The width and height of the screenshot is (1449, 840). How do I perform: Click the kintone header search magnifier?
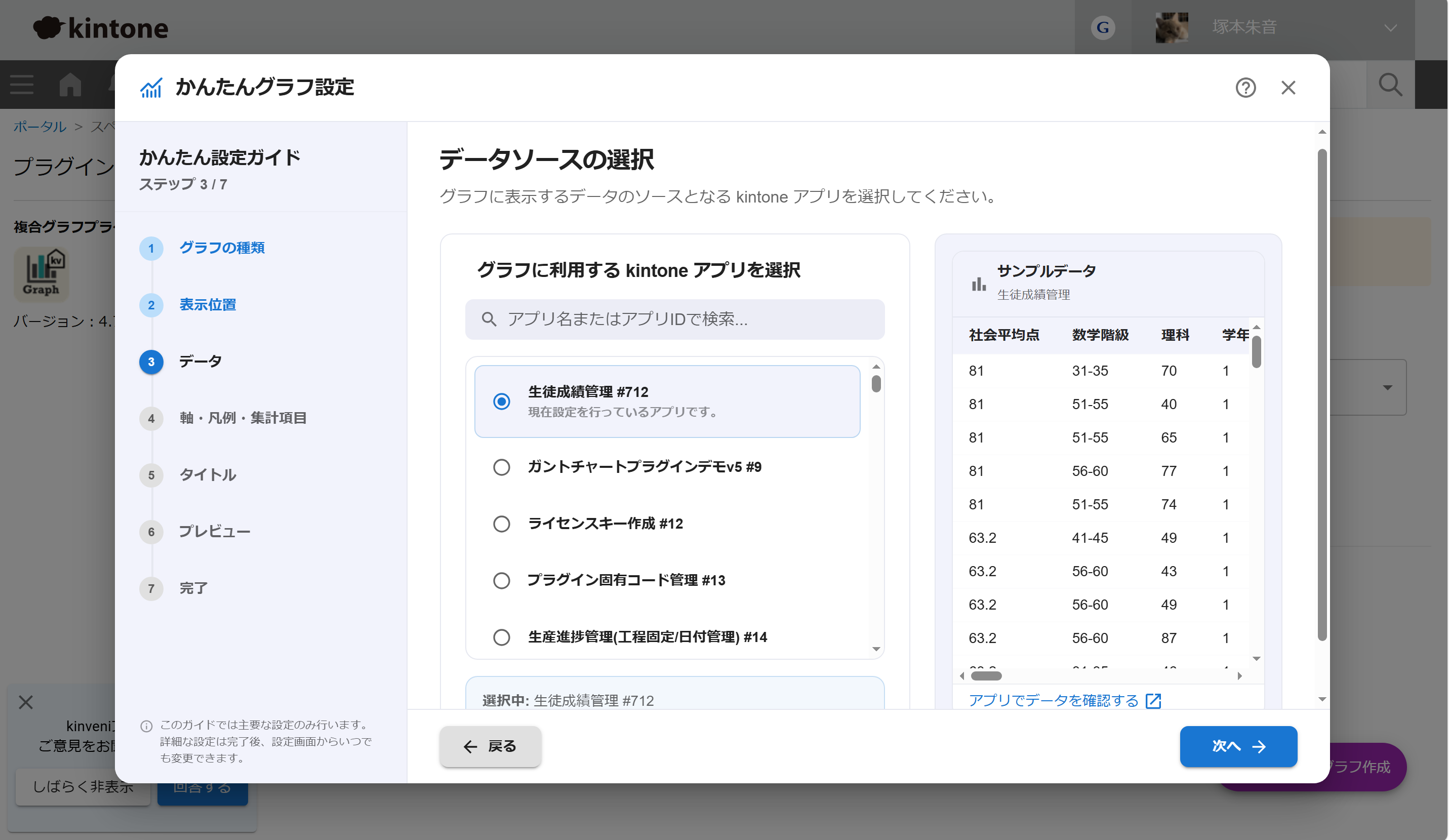1390,85
